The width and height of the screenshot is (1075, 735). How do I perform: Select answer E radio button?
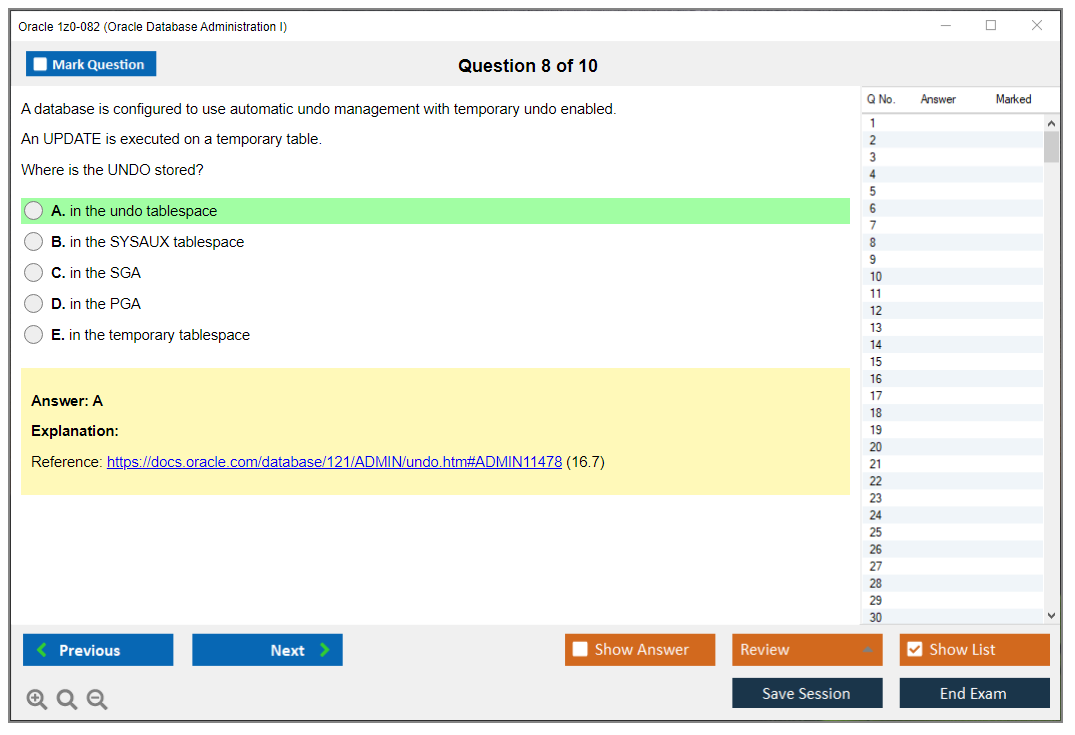point(33,334)
